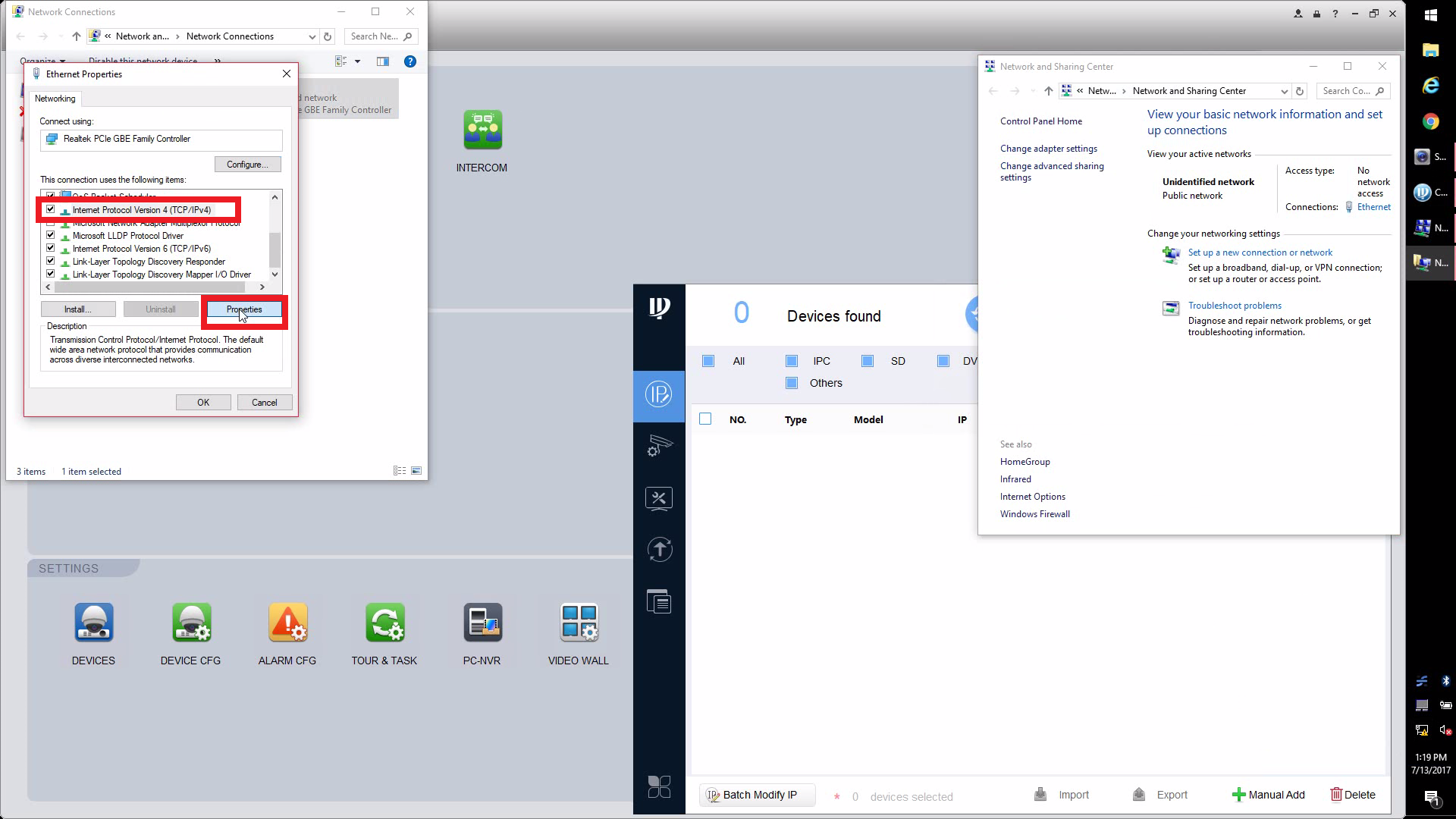Open the ALARM CFG icon
The image size is (1456, 819).
tap(287, 623)
